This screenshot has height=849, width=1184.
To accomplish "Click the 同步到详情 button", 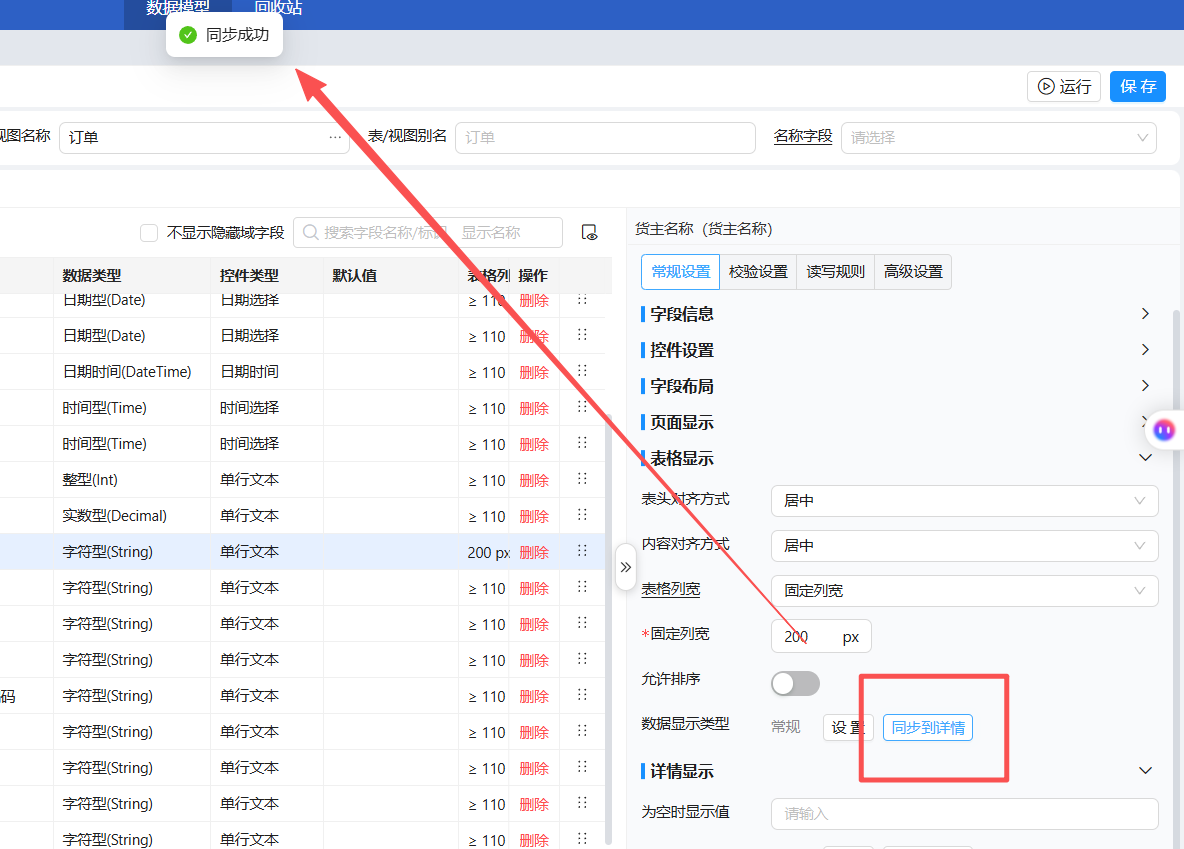I will [928, 727].
